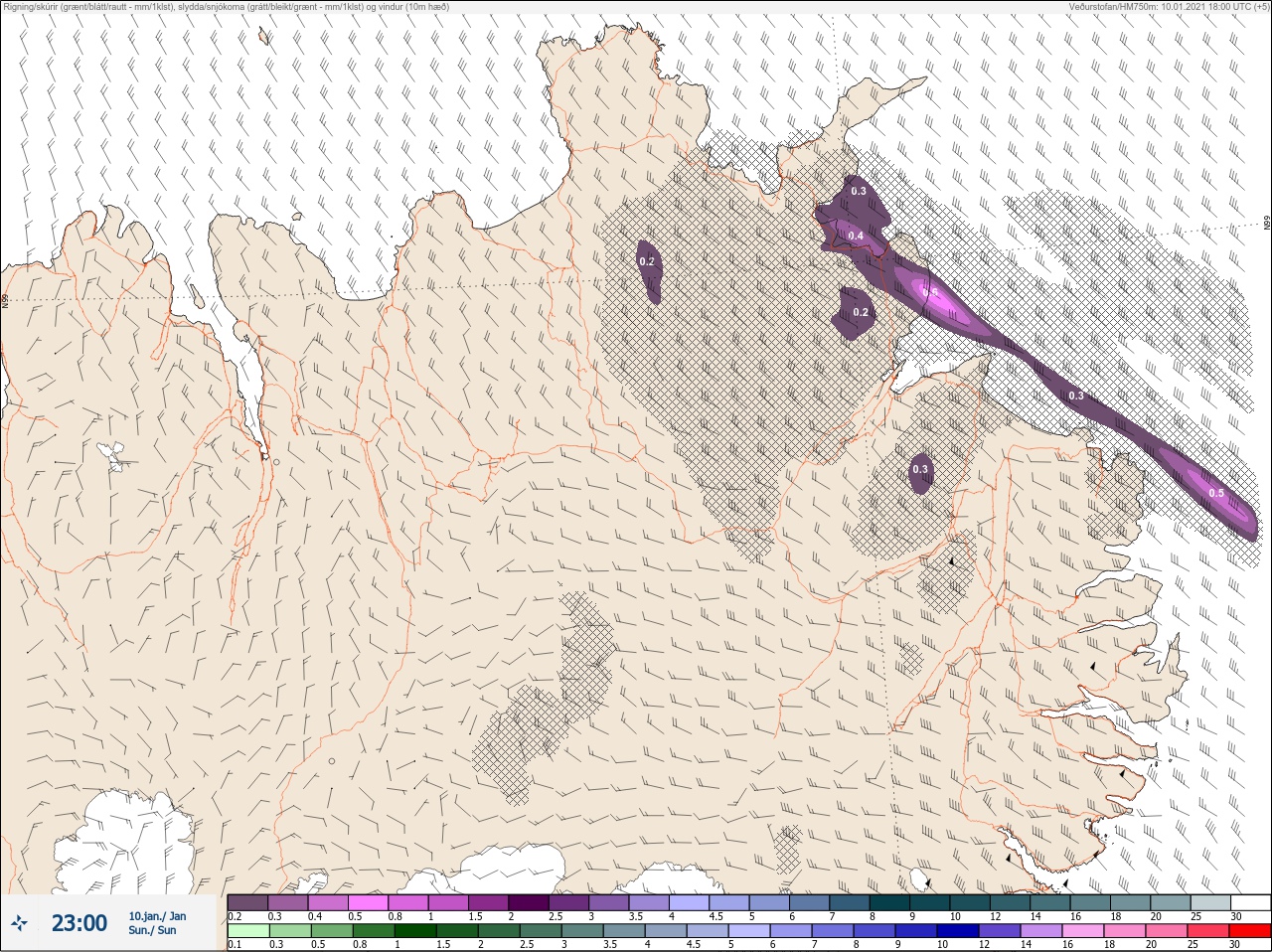Image resolution: width=1272 pixels, height=952 pixels.
Task: Select the bright red bottom-row swatch after 30
Action: tap(1250, 931)
